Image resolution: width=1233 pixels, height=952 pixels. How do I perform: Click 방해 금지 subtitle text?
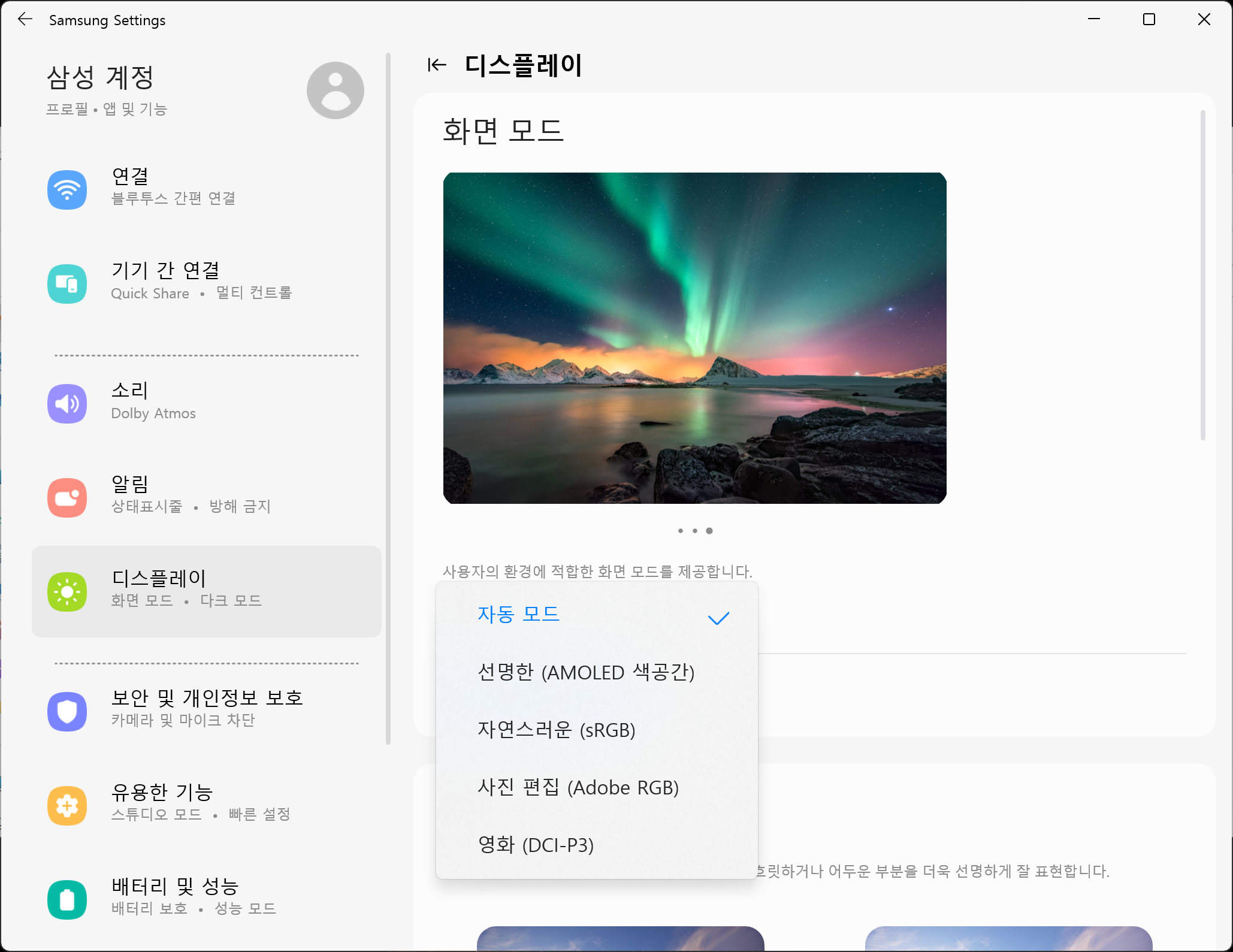tap(240, 507)
